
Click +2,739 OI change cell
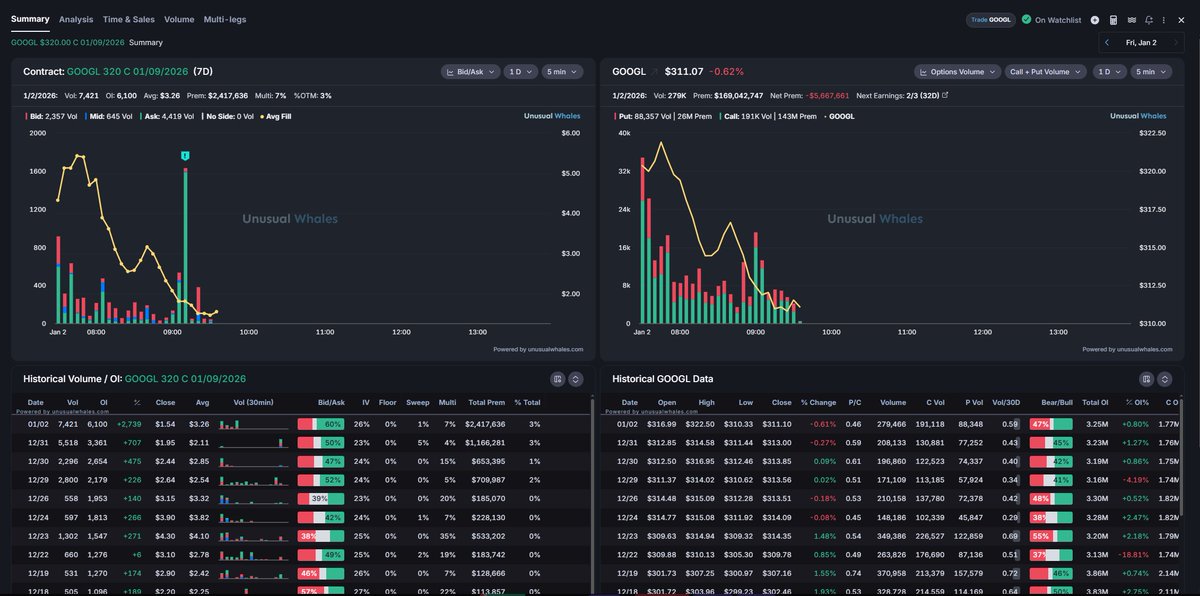[128, 424]
